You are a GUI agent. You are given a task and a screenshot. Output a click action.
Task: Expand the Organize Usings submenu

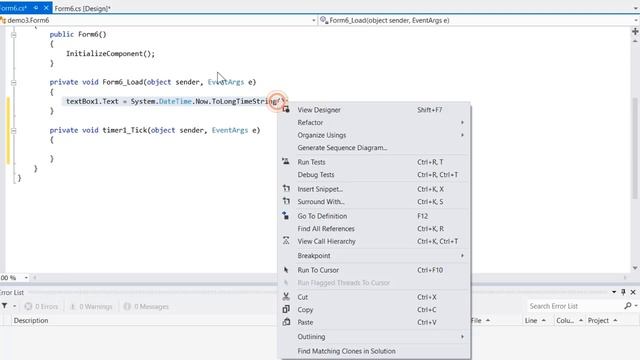coord(462,135)
